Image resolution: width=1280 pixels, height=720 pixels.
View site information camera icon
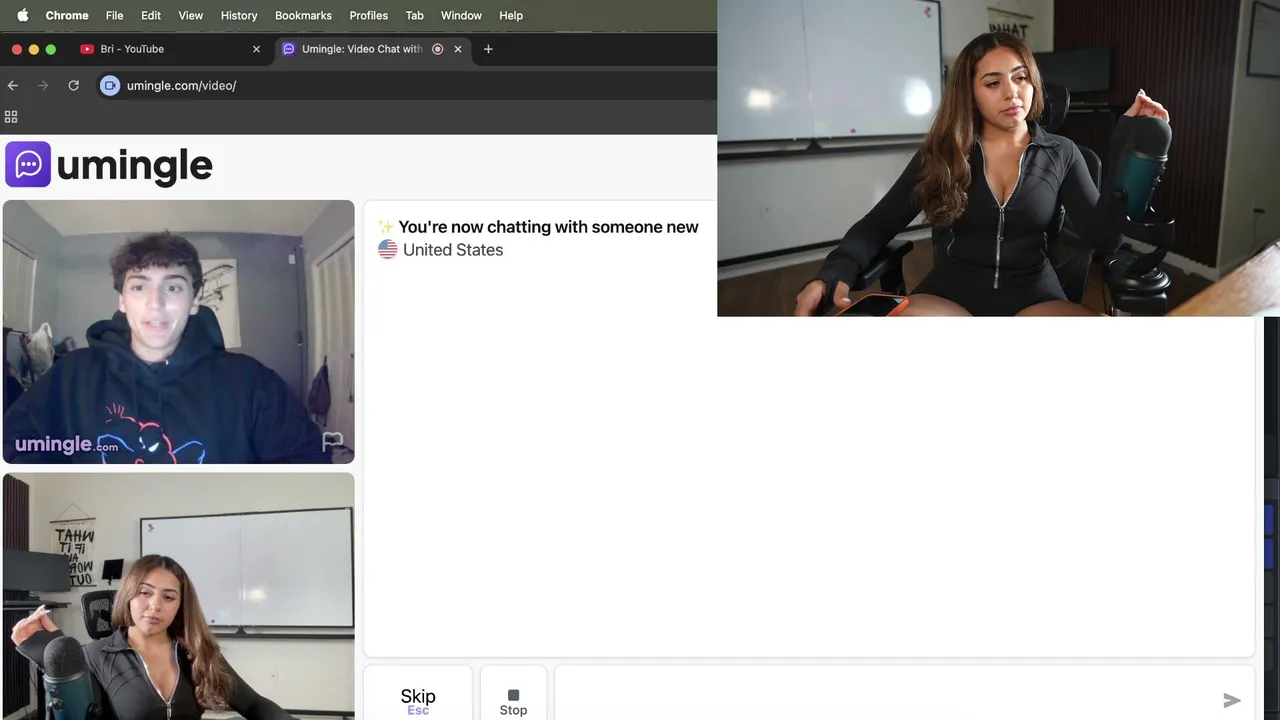[110, 86]
